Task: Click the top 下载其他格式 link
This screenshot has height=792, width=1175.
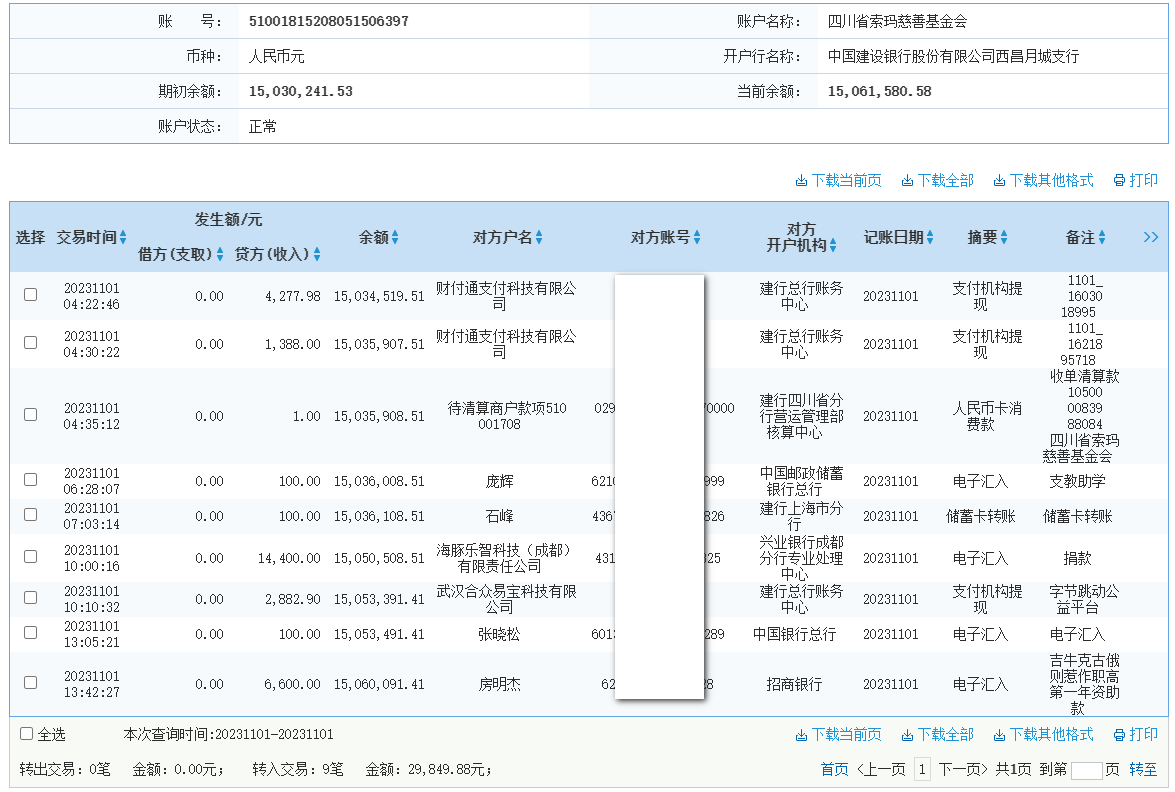Action: (x=1043, y=181)
